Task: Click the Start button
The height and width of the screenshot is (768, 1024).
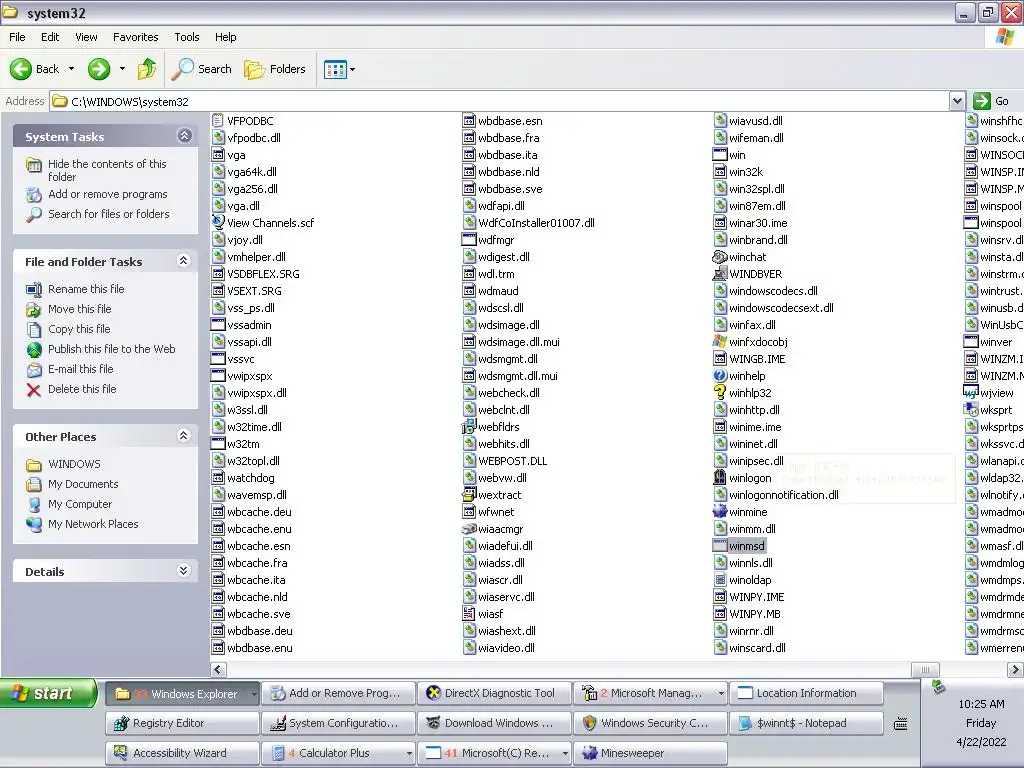Action: click(48, 693)
